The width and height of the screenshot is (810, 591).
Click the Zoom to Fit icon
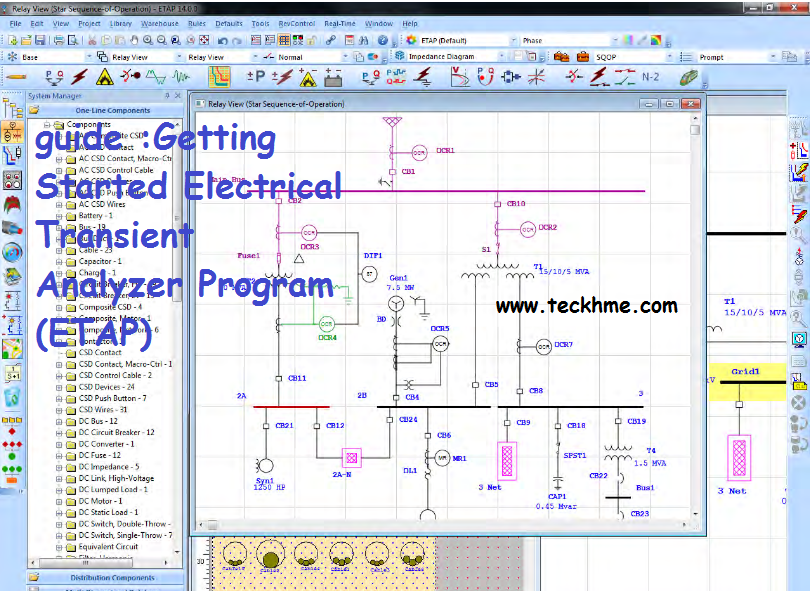pyautogui.click(x=205, y=40)
